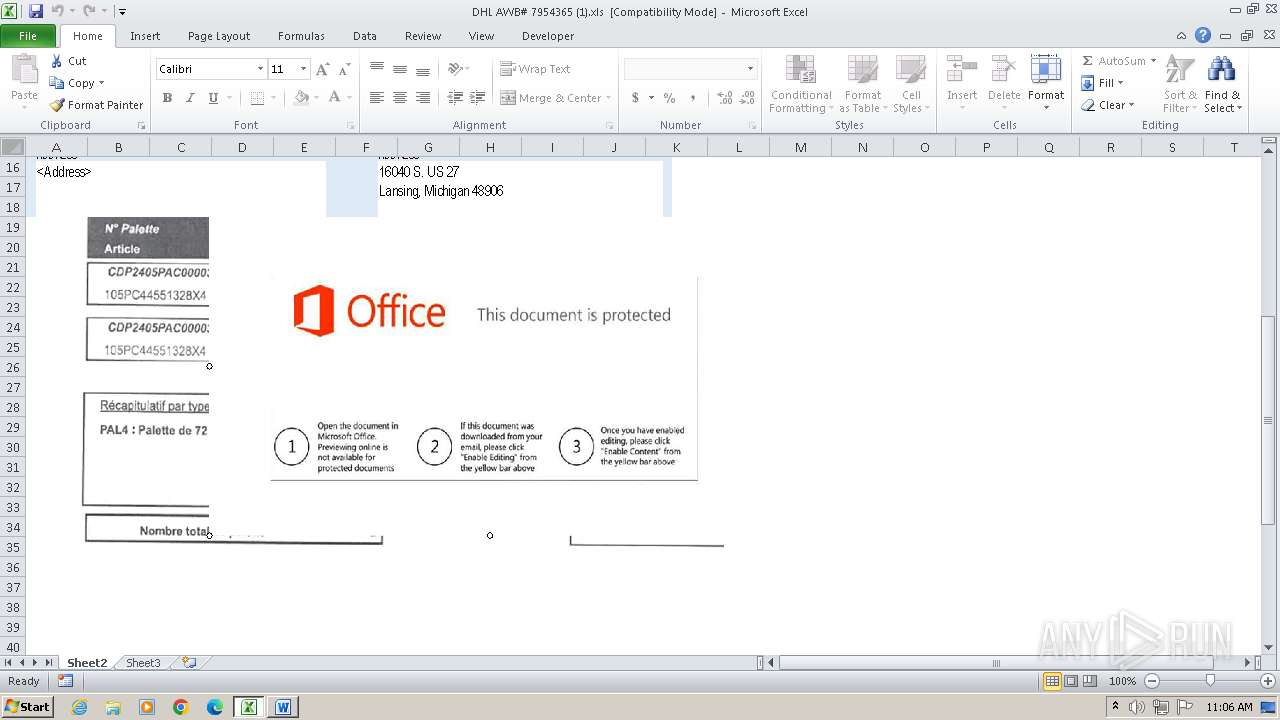Screen dimensions: 1280x720
Task: Click Middle Align icon
Action: 400,69
